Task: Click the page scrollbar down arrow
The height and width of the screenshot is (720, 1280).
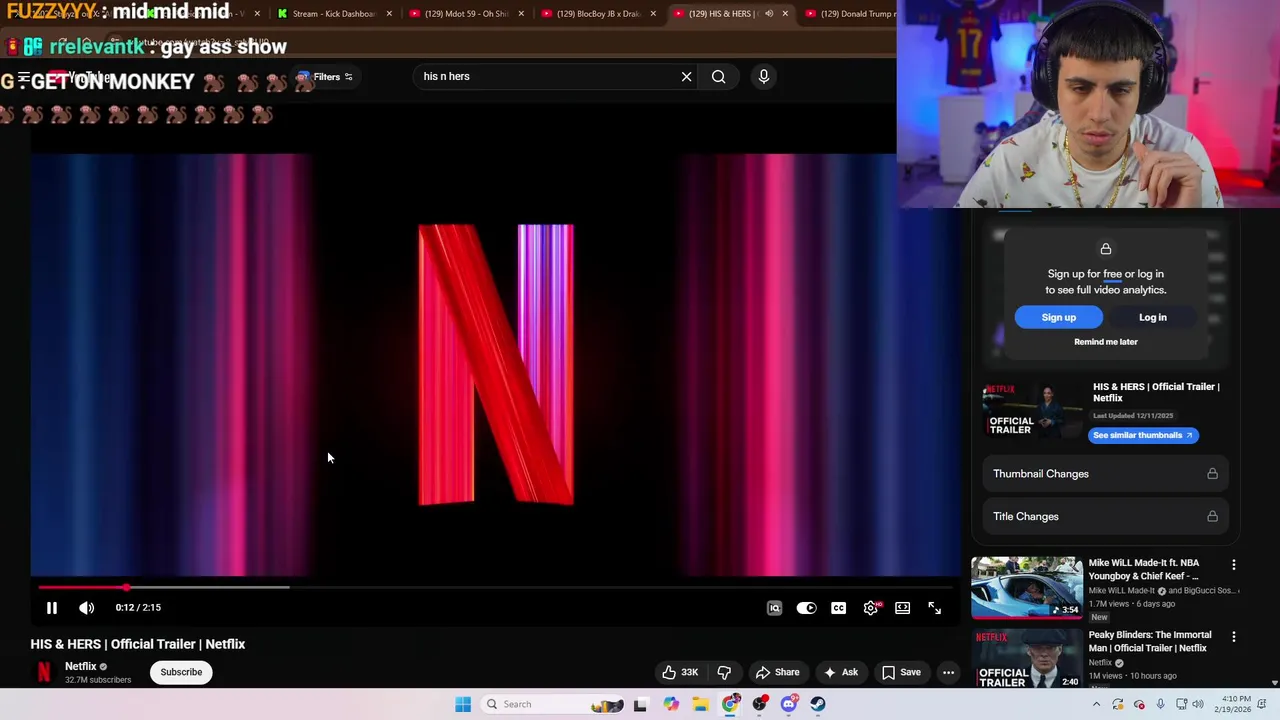Action: [1274, 683]
